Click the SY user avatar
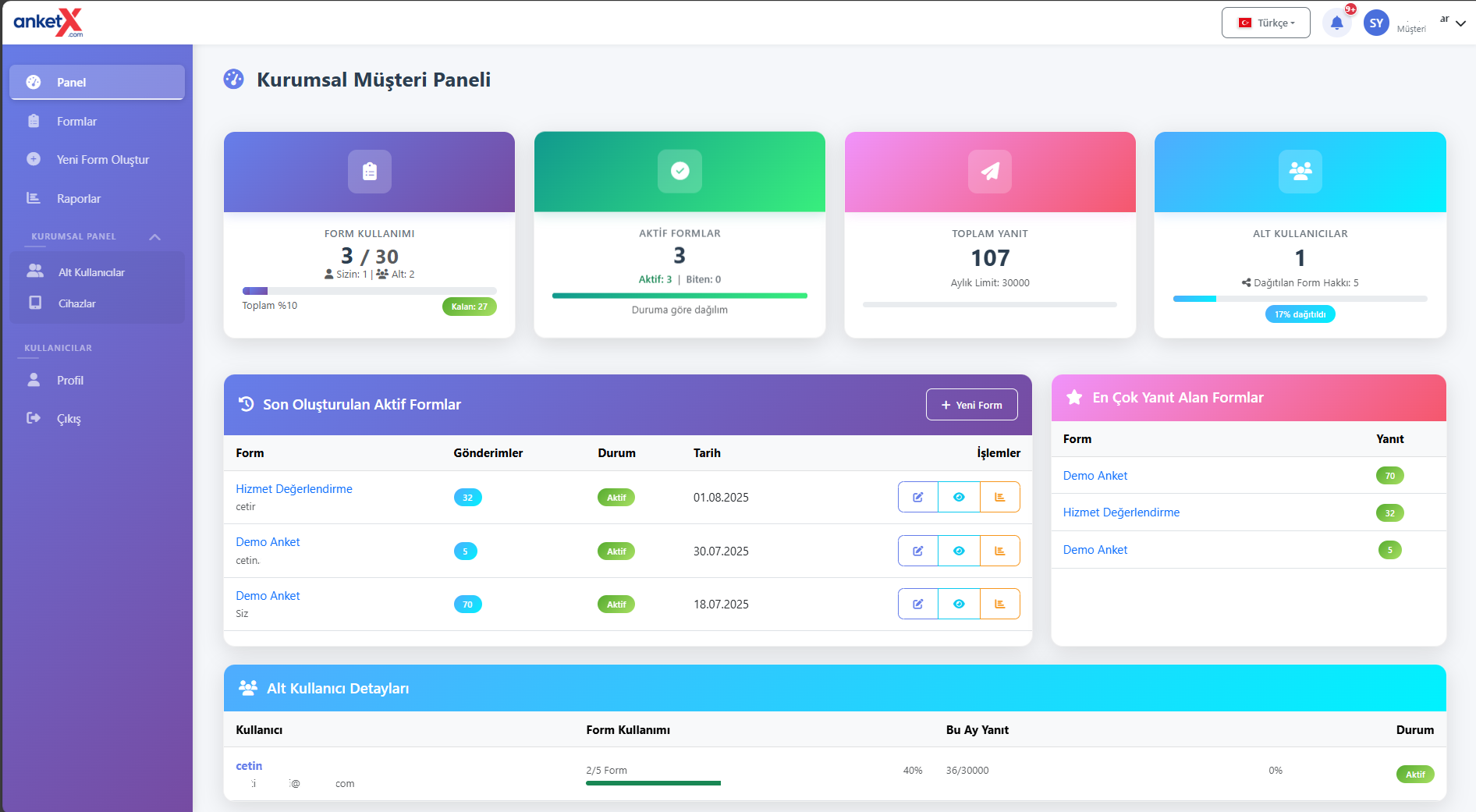The width and height of the screenshot is (1476, 812). [1376, 23]
